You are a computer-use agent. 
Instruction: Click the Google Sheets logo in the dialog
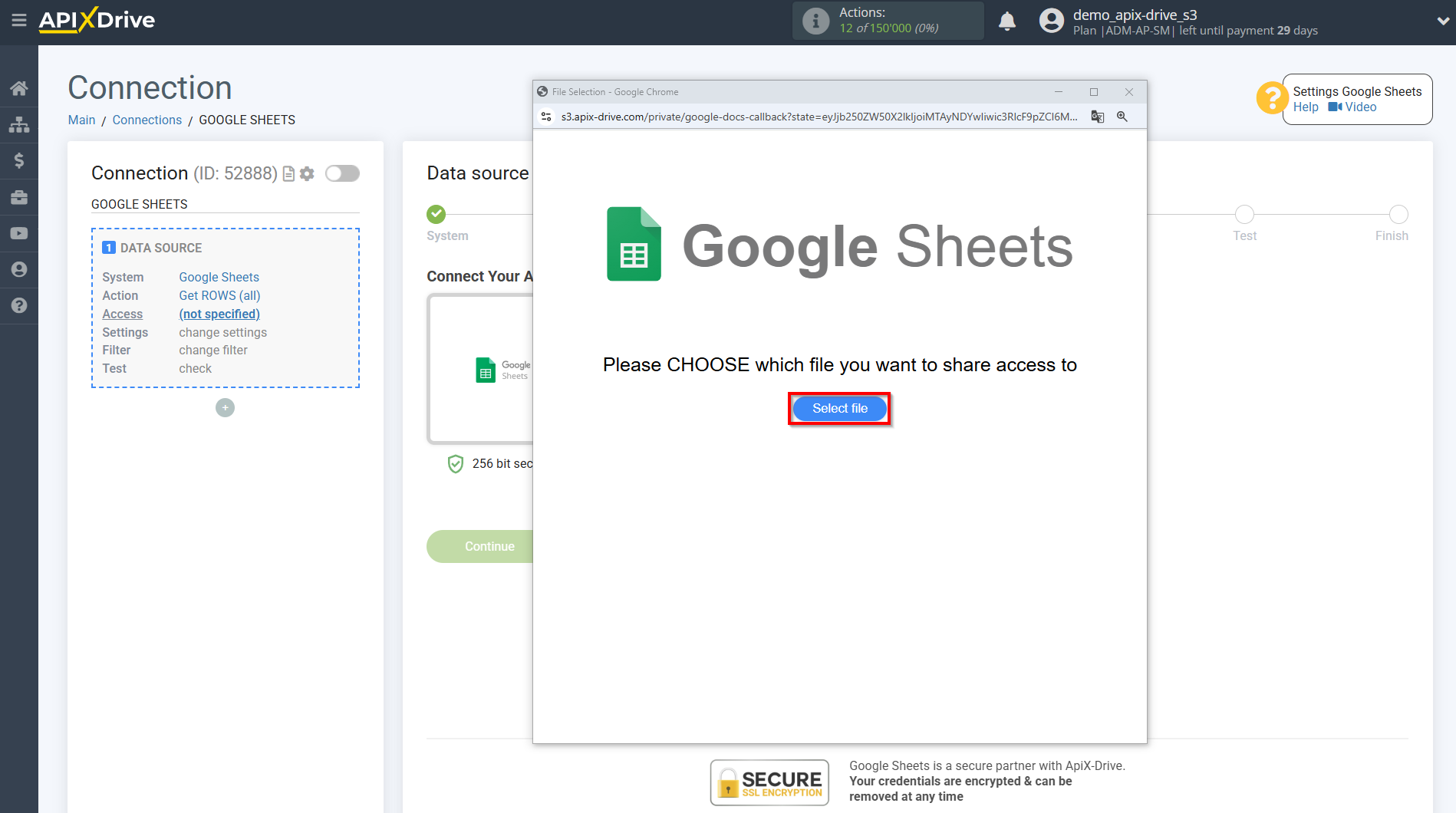633,244
